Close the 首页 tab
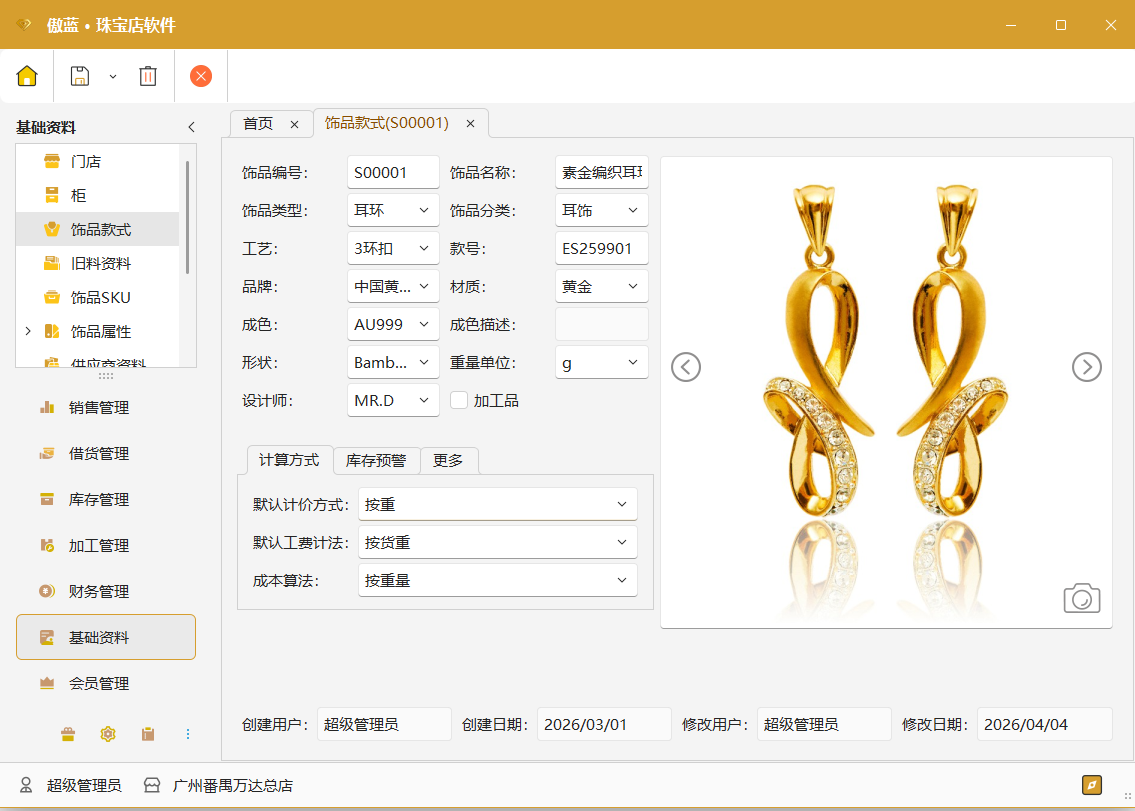 coord(295,125)
